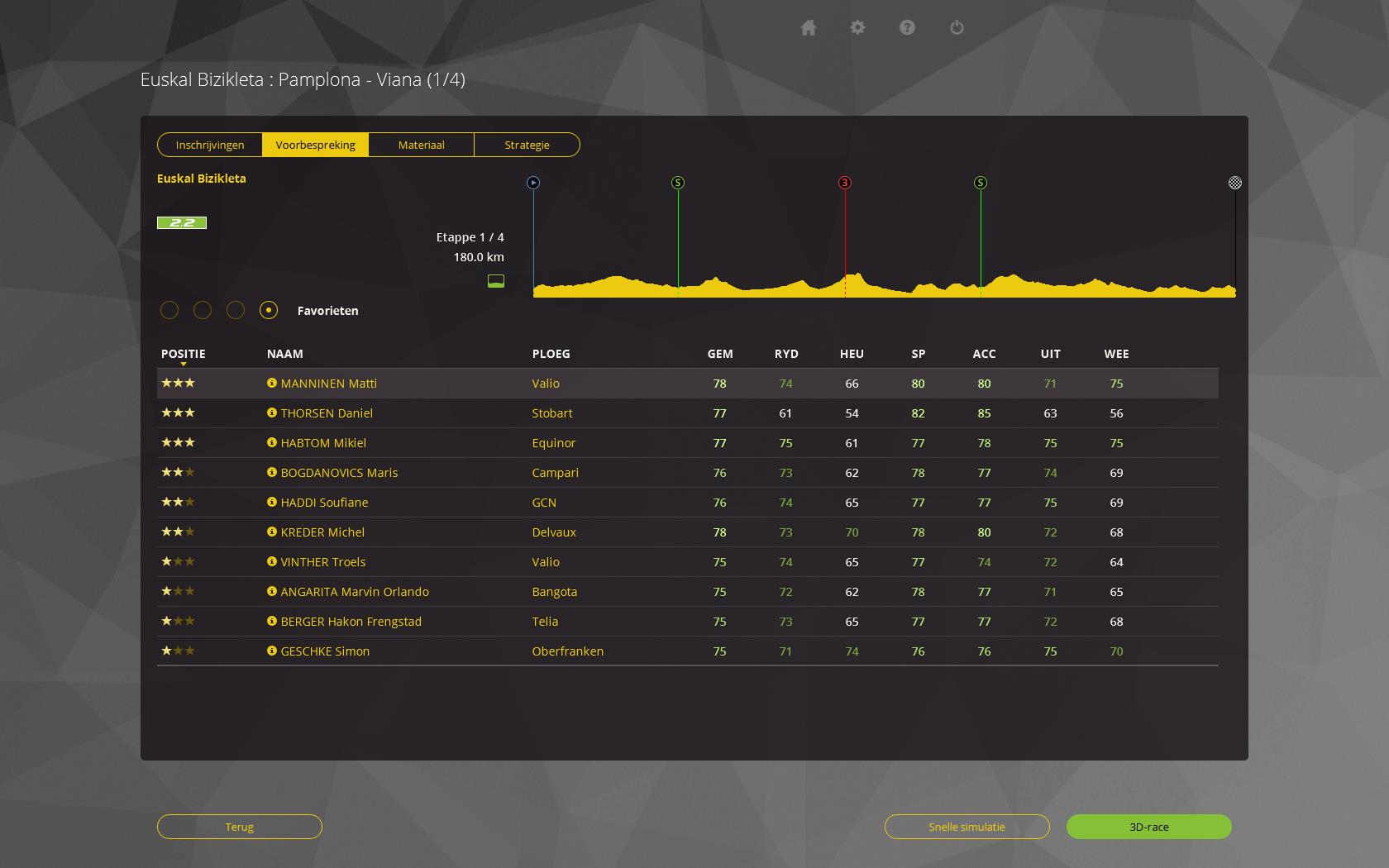This screenshot has width=1389, height=868.
Task: Open team Oberfranken link
Action: [568, 651]
